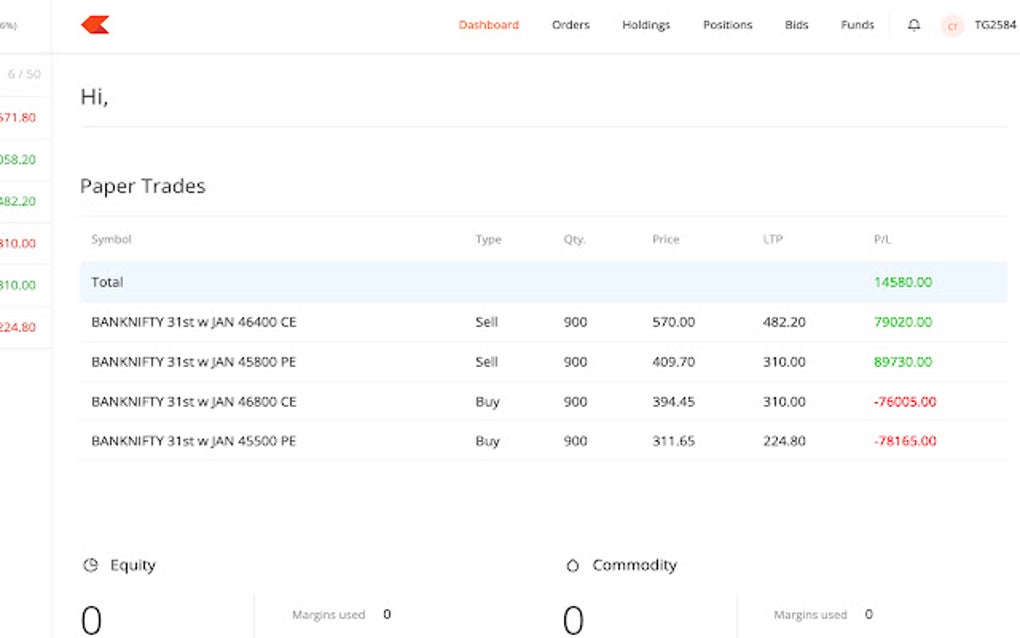Open the CT profile avatar menu
The height and width of the screenshot is (638, 1020).
(952, 26)
